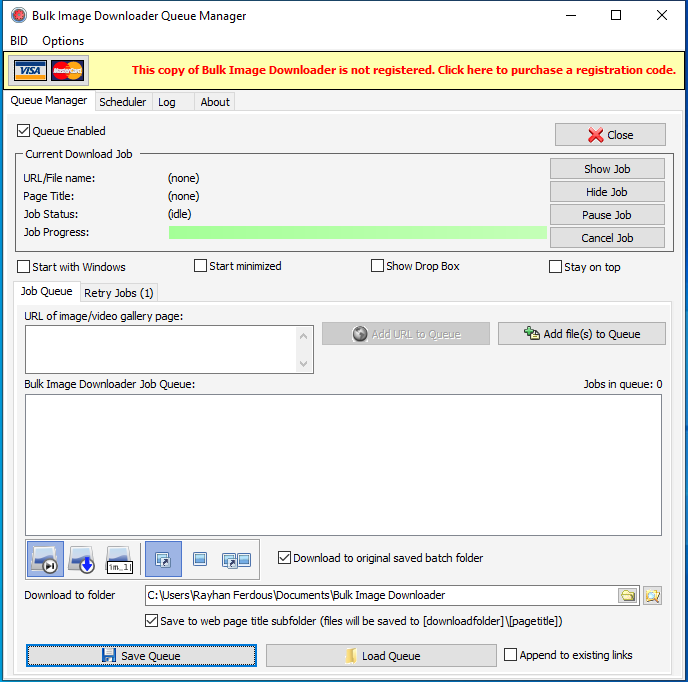Click the Hide Job button
Viewport: 688px width, 682px height.
click(607, 192)
